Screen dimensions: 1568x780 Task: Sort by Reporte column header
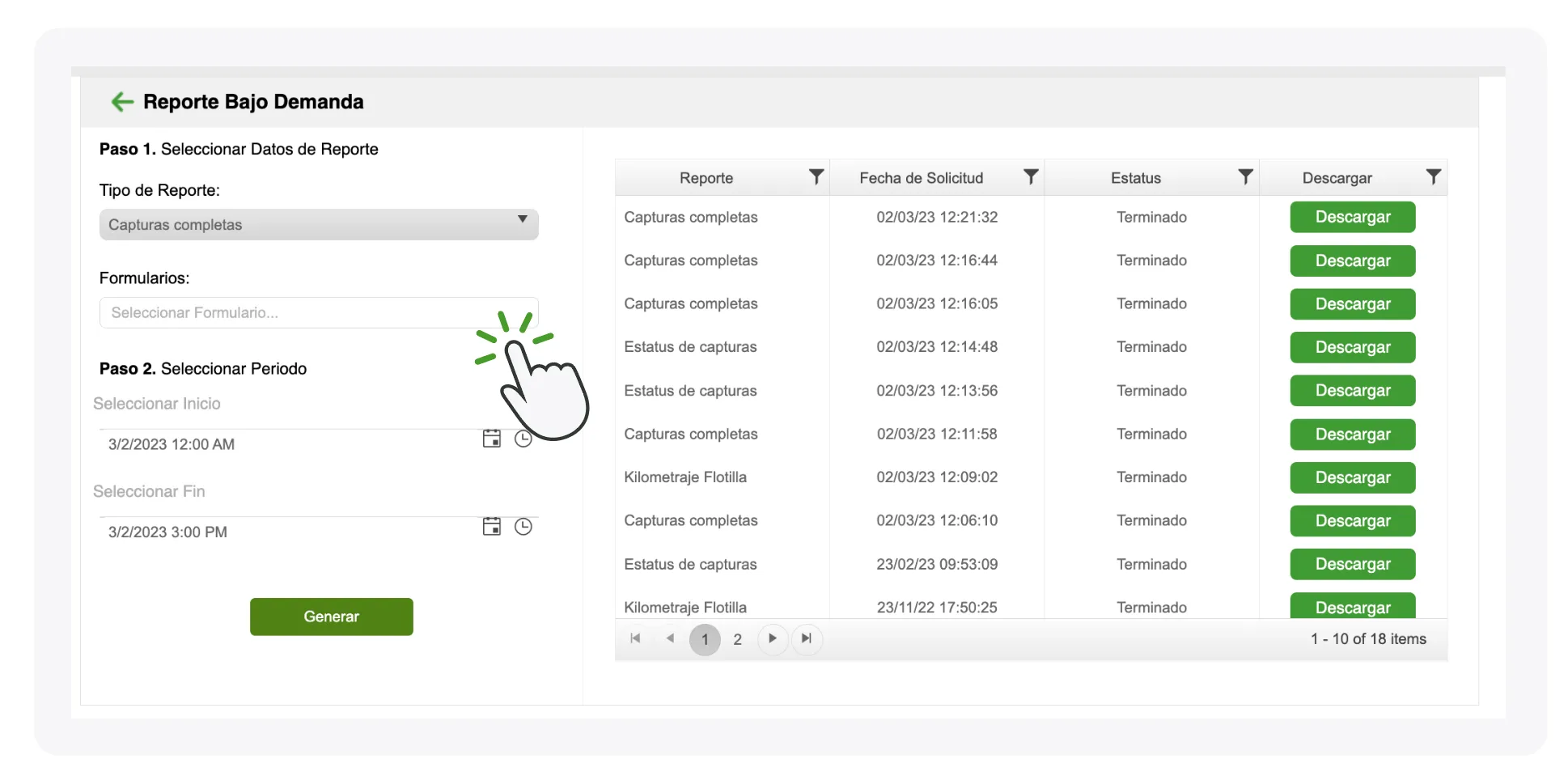pyautogui.click(x=706, y=178)
